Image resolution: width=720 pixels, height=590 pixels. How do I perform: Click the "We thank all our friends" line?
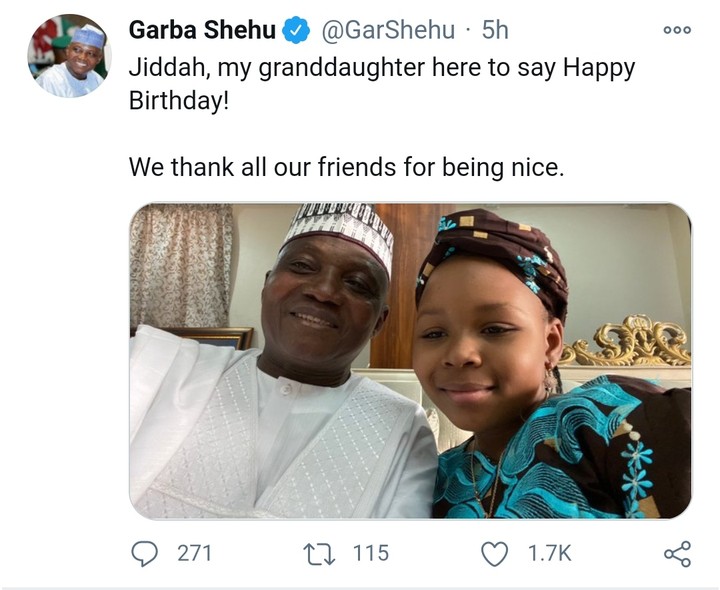pyautogui.click(x=346, y=167)
